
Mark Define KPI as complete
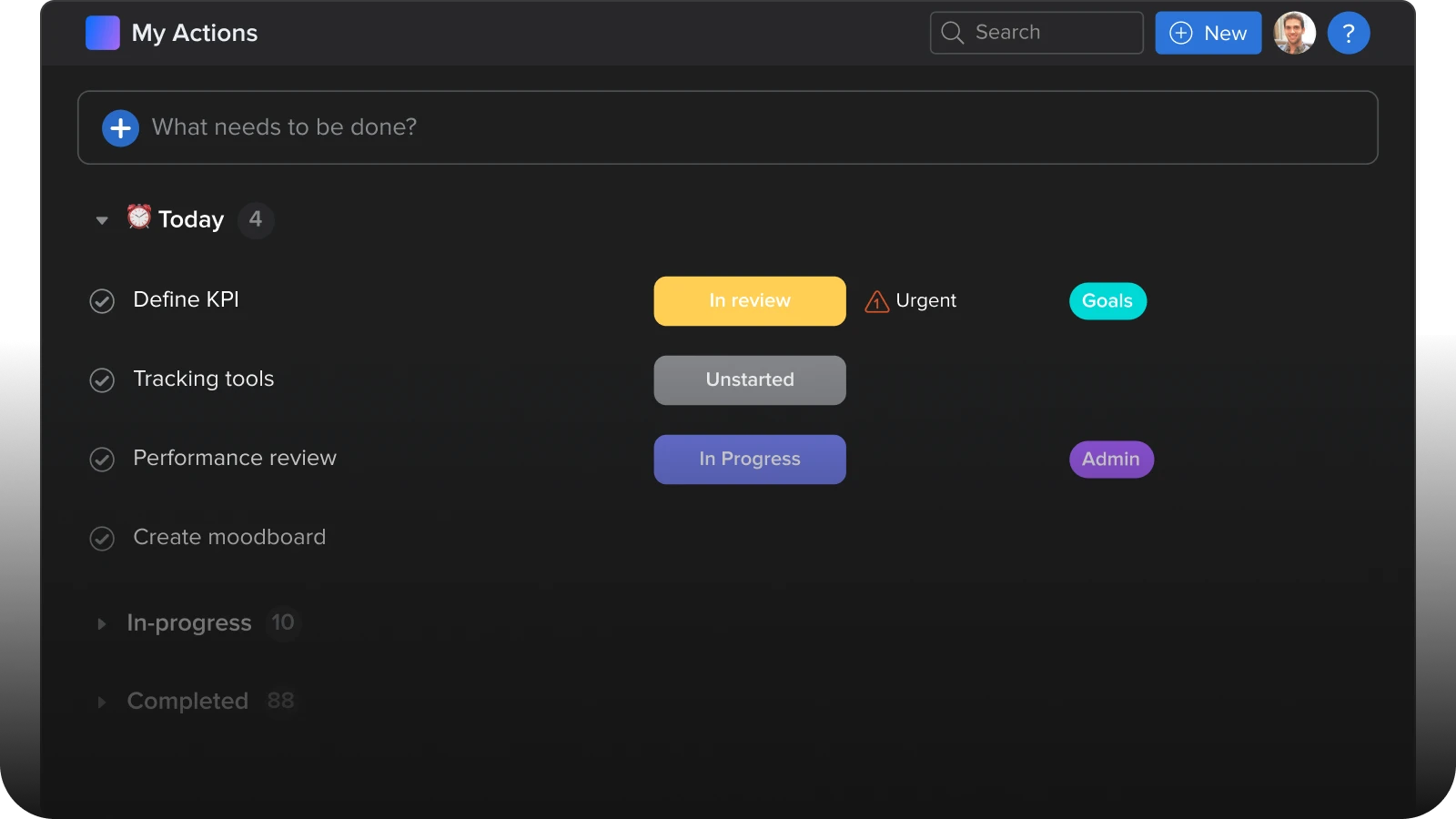(102, 301)
